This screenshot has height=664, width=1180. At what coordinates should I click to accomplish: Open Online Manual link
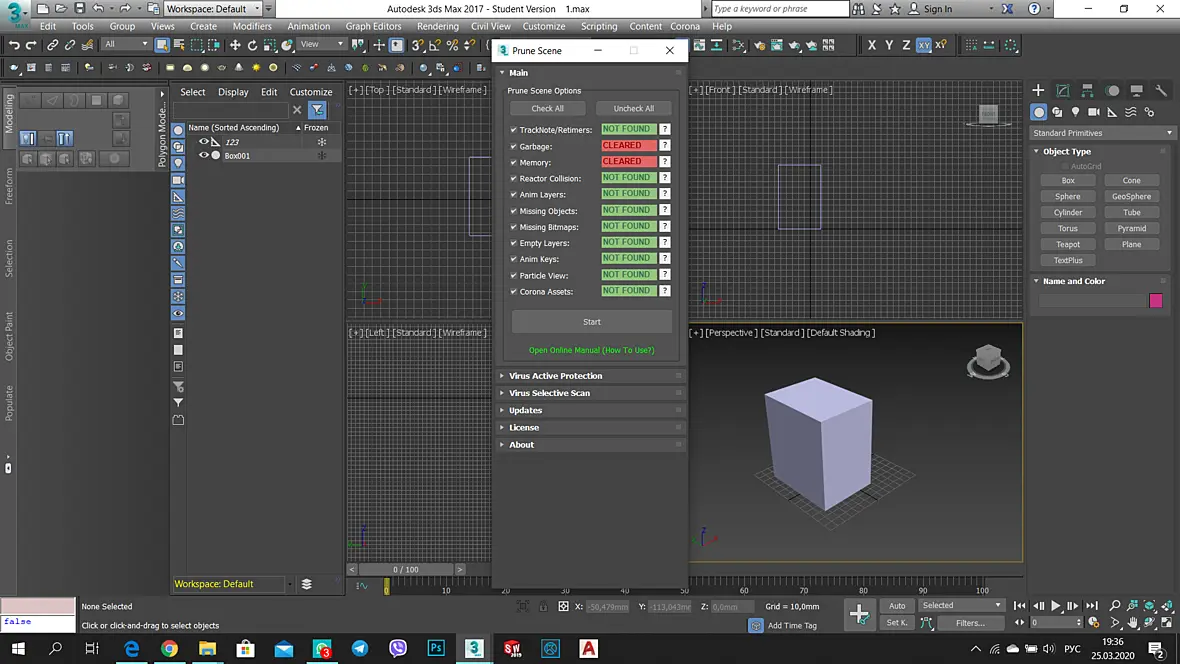pos(592,350)
